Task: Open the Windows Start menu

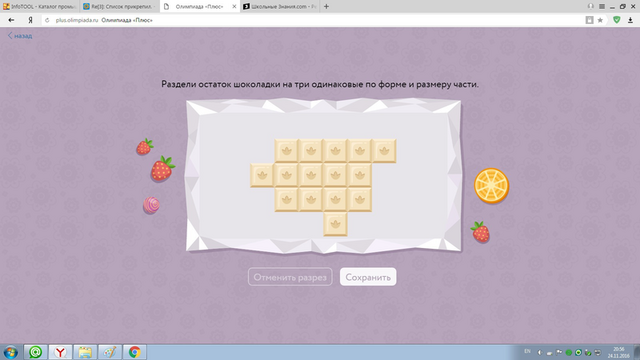Action: coord(11,352)
